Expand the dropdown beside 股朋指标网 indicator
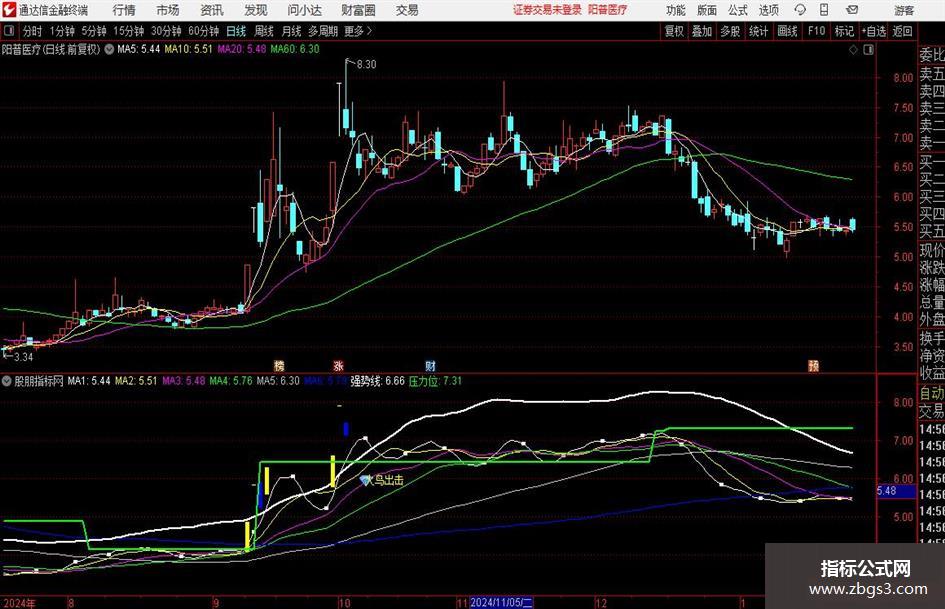The width and height of the screenshot is (945, 609). pyautogui.click(x=7, y=381)
